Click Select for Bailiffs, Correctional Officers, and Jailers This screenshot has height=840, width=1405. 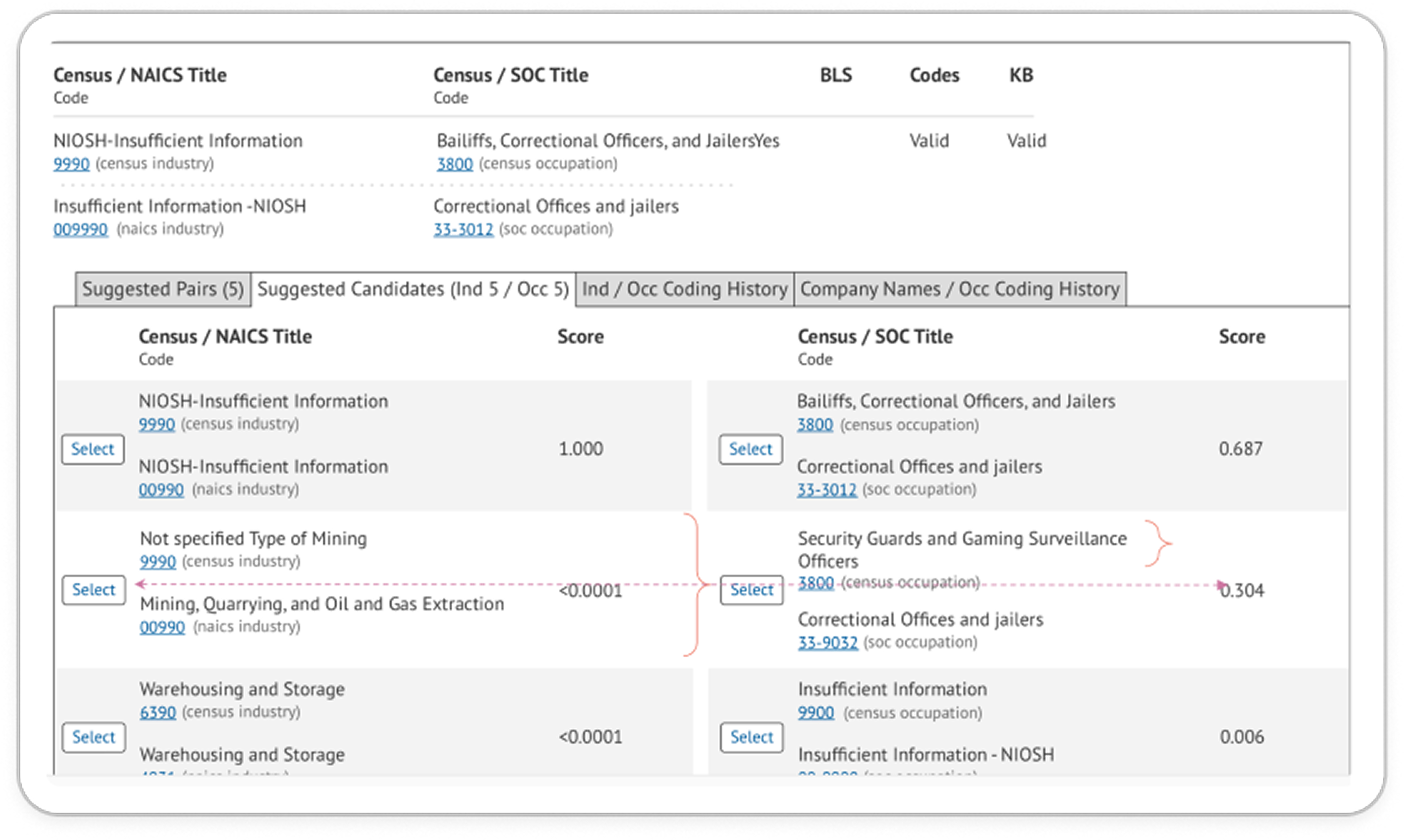point(750,449)
